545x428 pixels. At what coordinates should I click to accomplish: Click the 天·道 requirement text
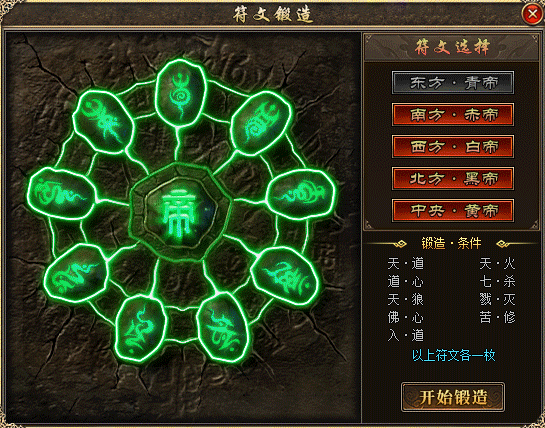[x=406, y=264]
